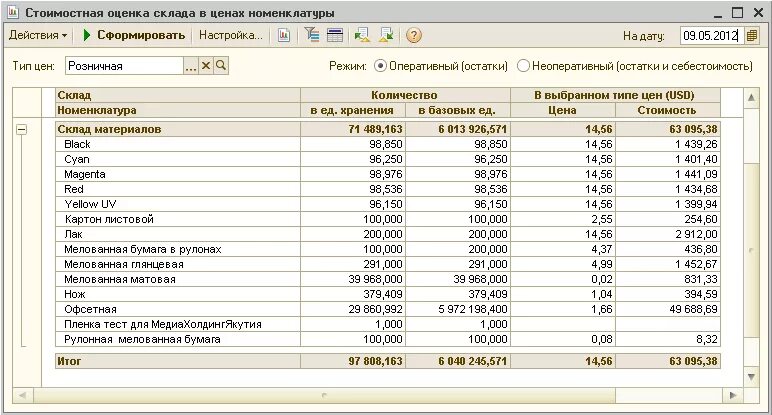Click the filter grouping toolbar icon

312,35
